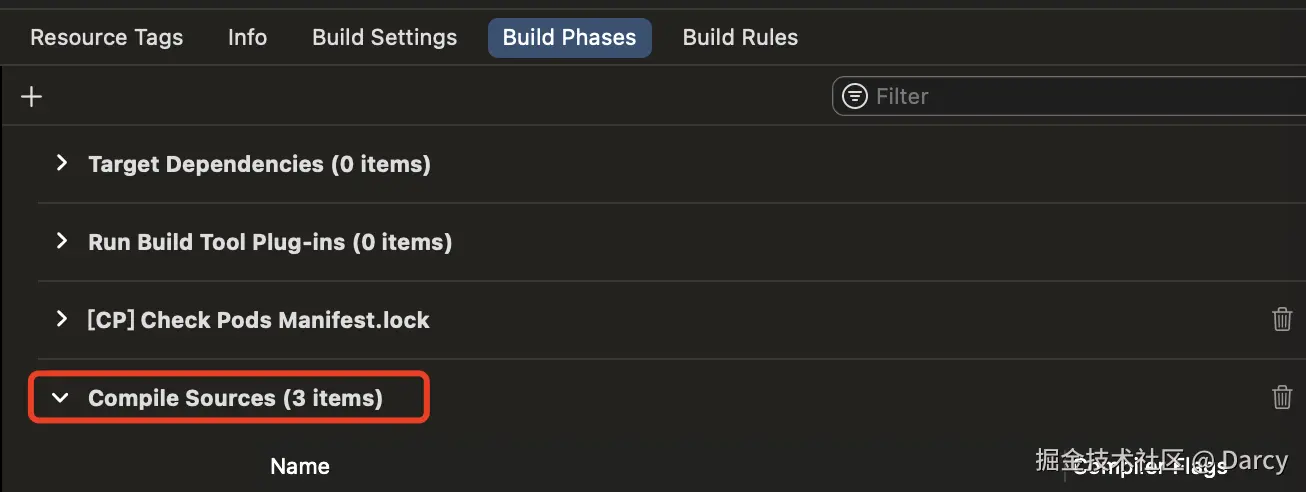Expand the [CP] Check Pods Manifest.lock chevron
The width and height of the screenshot is (1306, 492).
[x=62, y=319]
